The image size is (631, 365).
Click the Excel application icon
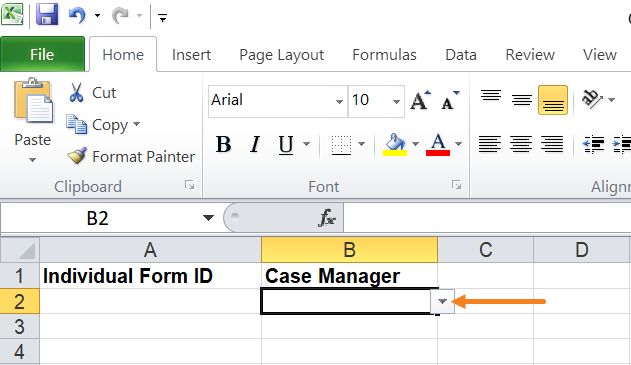pyautogui.click(x=12, y=15)
